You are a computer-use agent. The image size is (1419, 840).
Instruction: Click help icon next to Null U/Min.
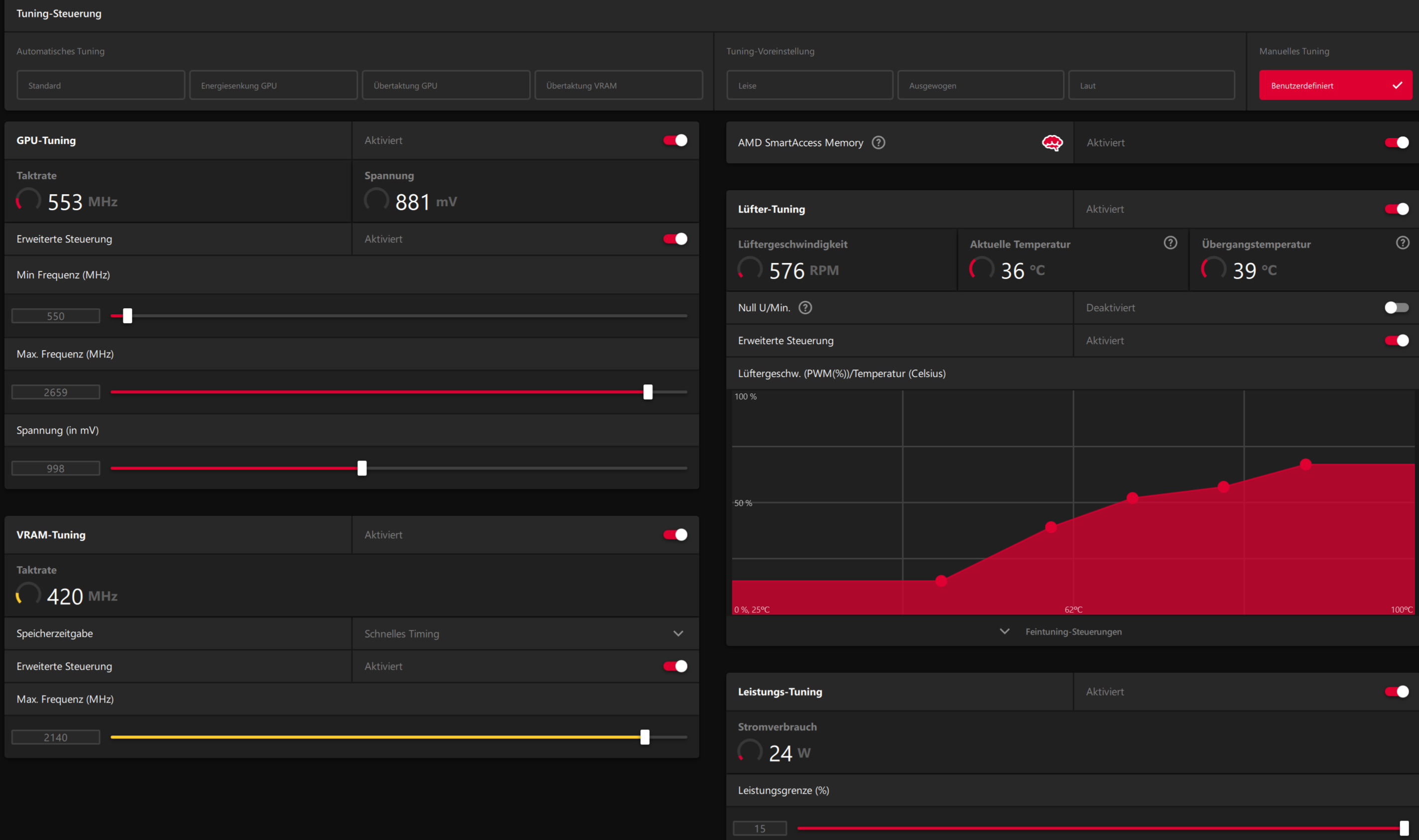pyautogui.click(x=805, y=307)
